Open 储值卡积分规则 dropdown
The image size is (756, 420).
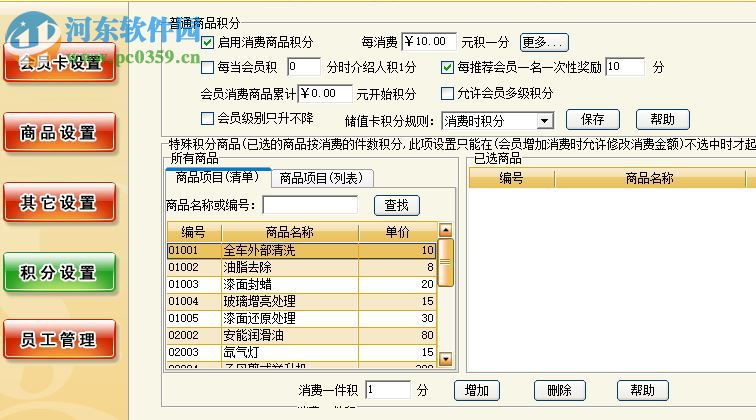click(545, 121)
